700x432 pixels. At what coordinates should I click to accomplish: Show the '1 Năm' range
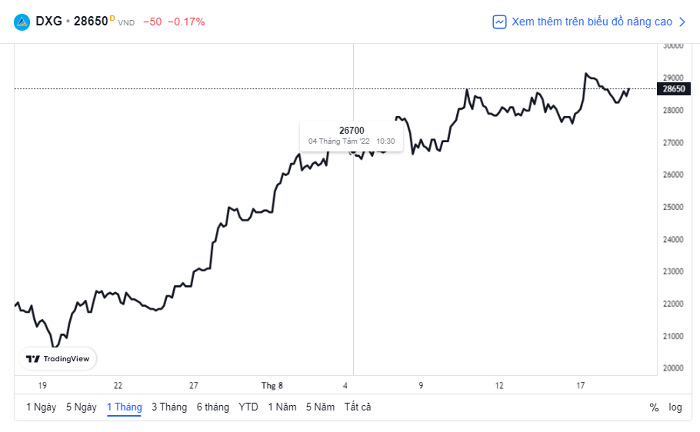282,407
